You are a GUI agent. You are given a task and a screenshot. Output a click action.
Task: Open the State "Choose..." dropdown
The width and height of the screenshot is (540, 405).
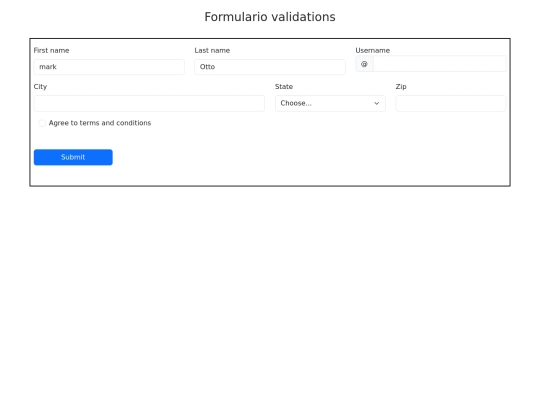pos(330,103)
